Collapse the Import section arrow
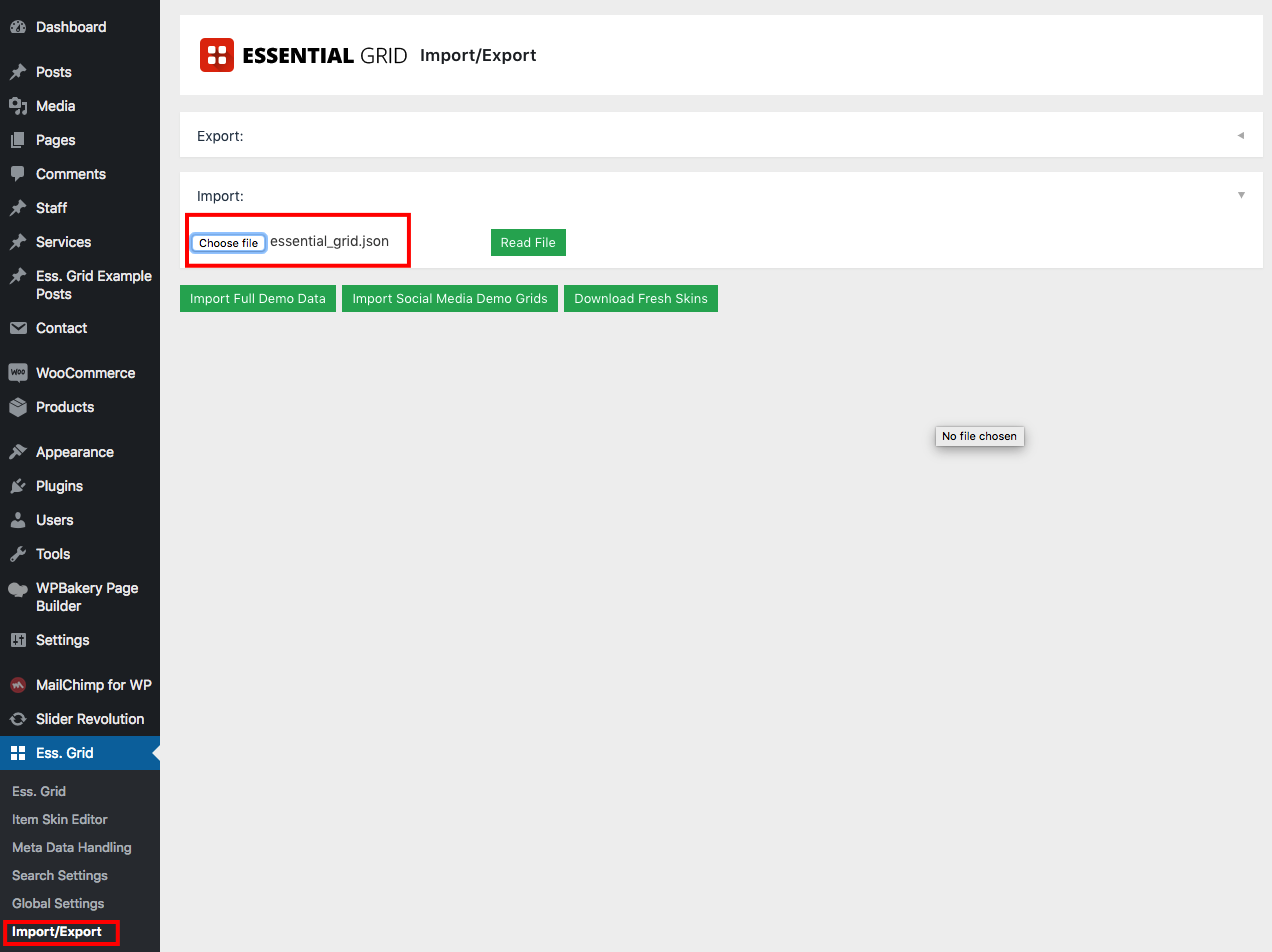The height and width of the screenshot is (952, 1272). coord(1241,195)
